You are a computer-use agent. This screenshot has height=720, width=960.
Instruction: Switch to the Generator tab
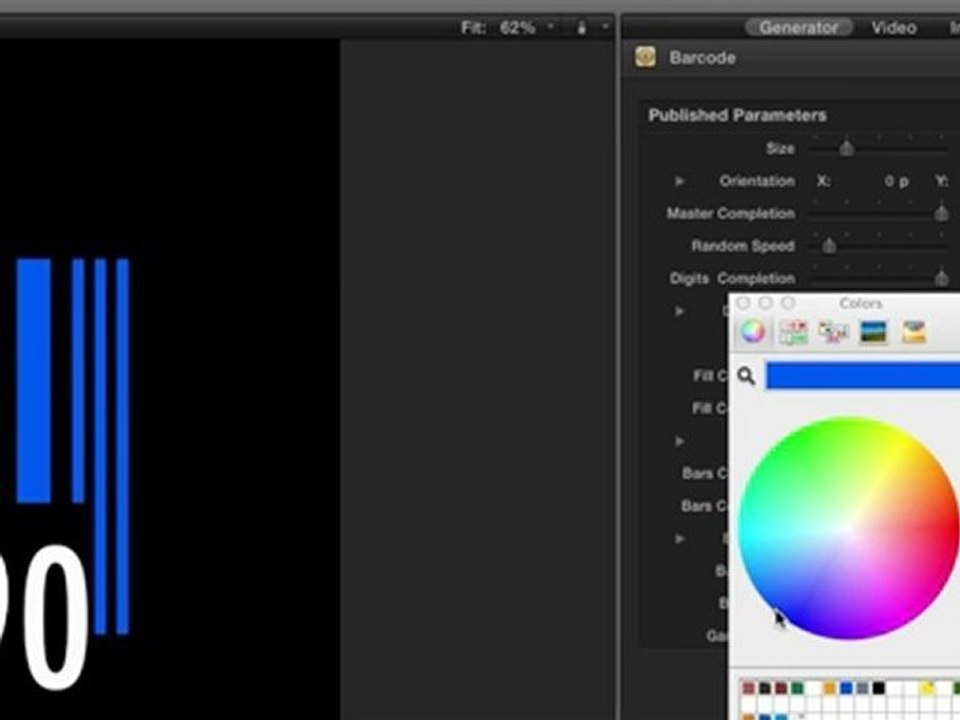point(798,28)
